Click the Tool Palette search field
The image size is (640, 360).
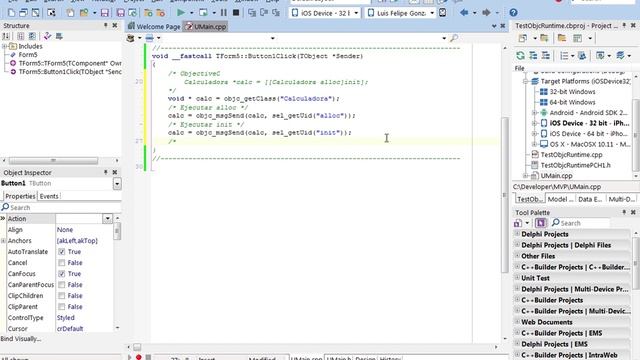tap(580, 223)
